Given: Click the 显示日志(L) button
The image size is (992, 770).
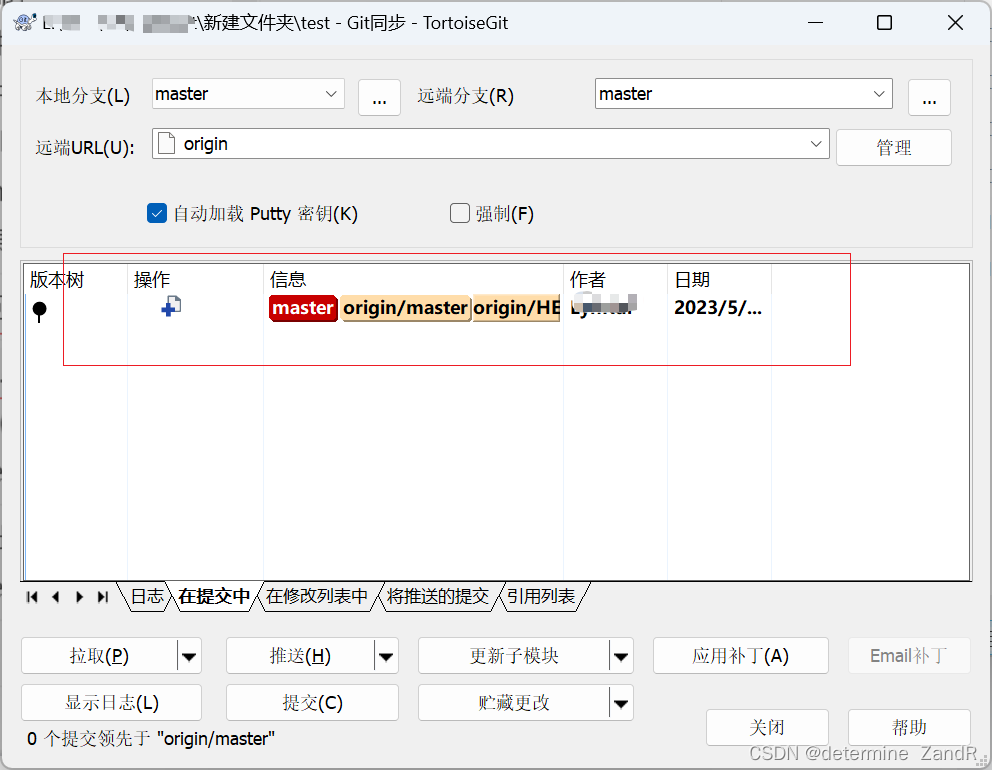Looking at the screenshot, I should coord(111,703).
